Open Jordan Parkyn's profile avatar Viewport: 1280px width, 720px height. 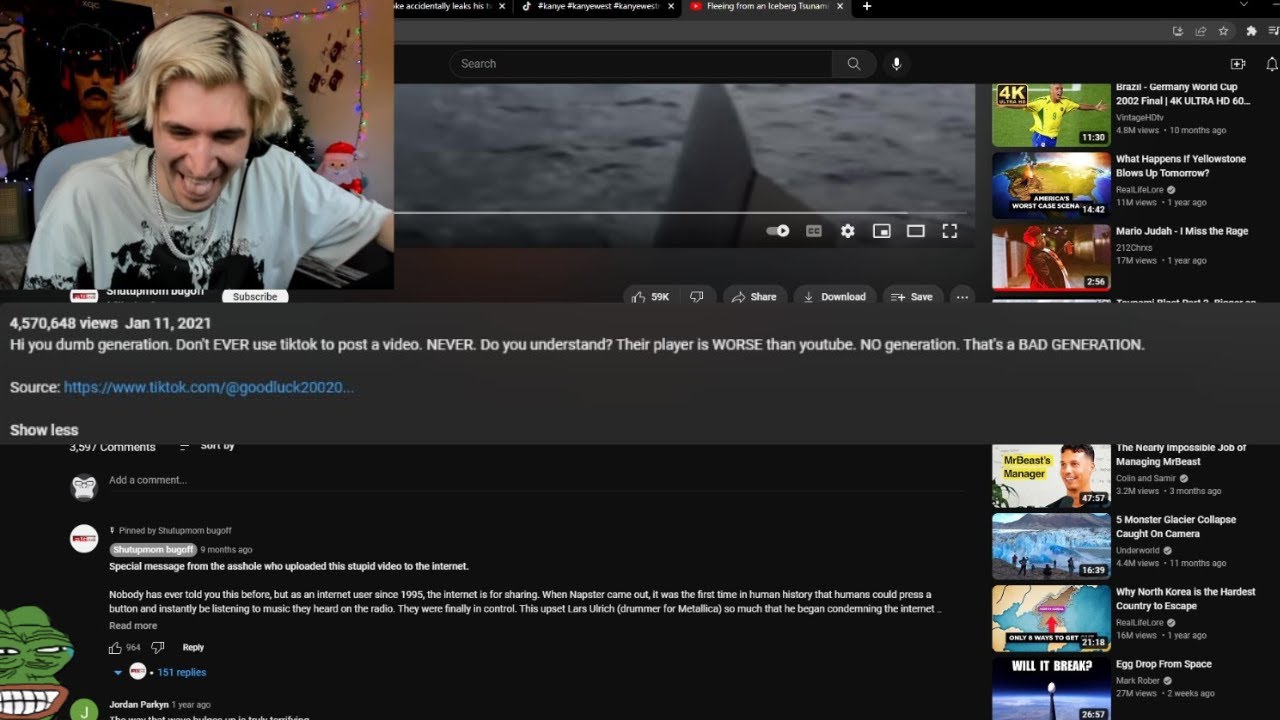[84, 711]
